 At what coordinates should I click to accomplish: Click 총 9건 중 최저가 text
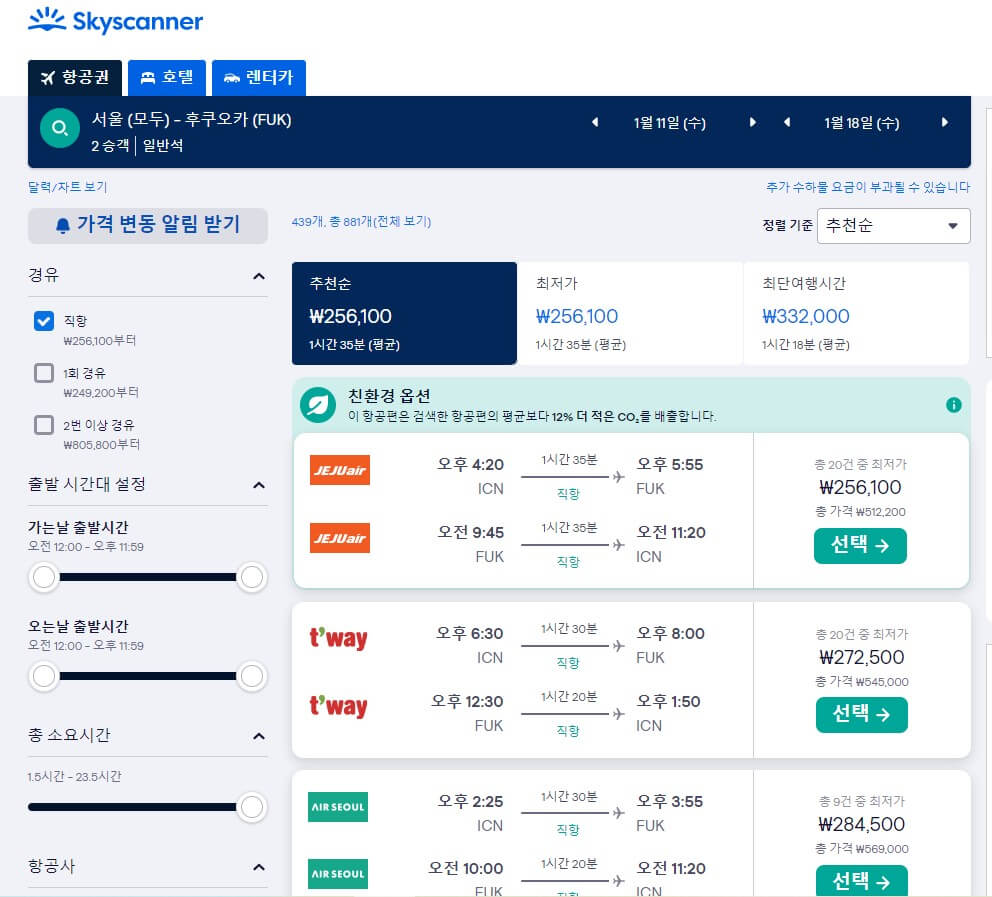tap(861, 801)
